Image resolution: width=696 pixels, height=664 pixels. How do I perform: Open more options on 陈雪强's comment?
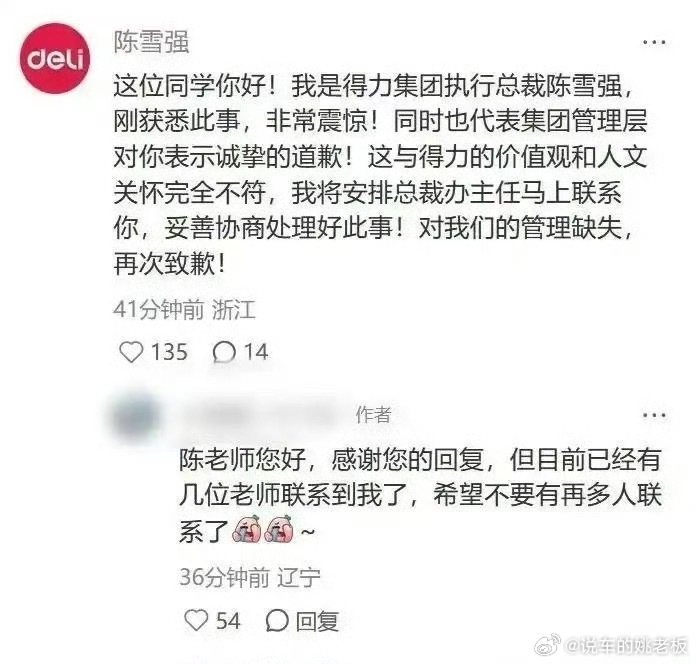point(654,42)
